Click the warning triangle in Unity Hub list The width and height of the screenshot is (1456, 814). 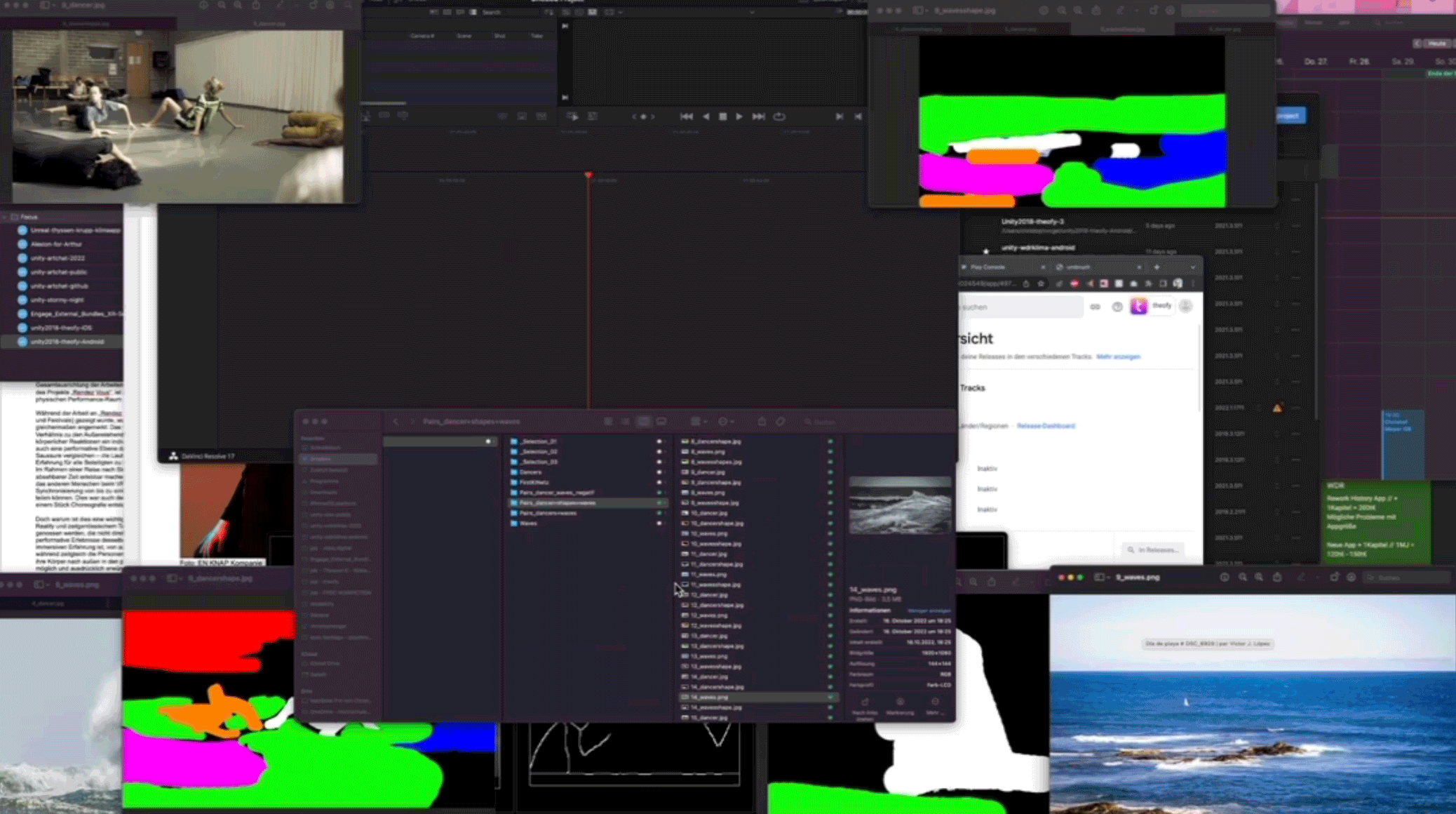[x=1277, y=408]
